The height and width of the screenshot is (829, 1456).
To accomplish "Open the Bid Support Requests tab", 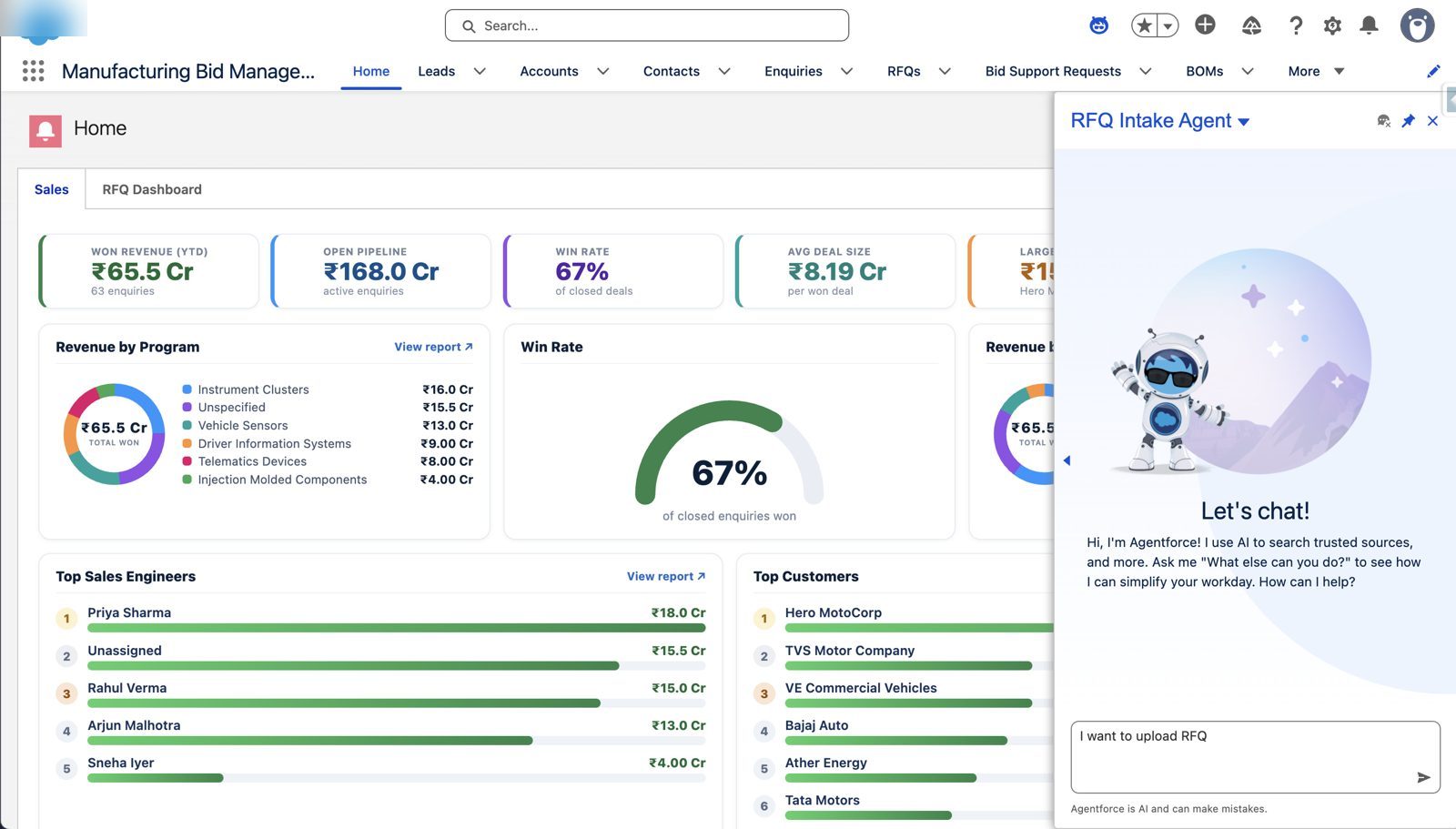I will tap(1053, 71).
